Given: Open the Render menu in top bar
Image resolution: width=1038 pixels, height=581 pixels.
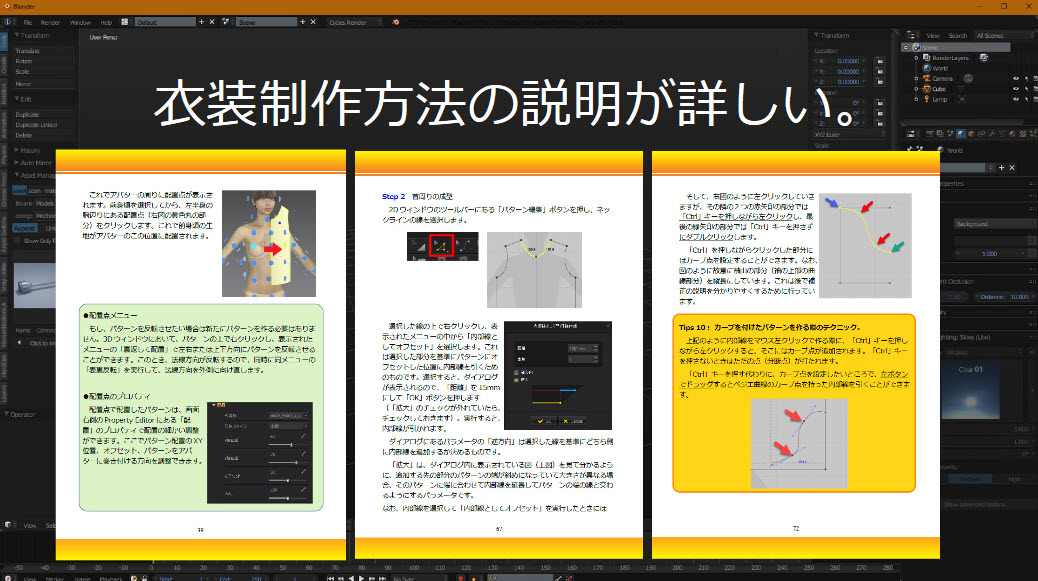Looking at the screenshot, I should [x=50, y=22].
